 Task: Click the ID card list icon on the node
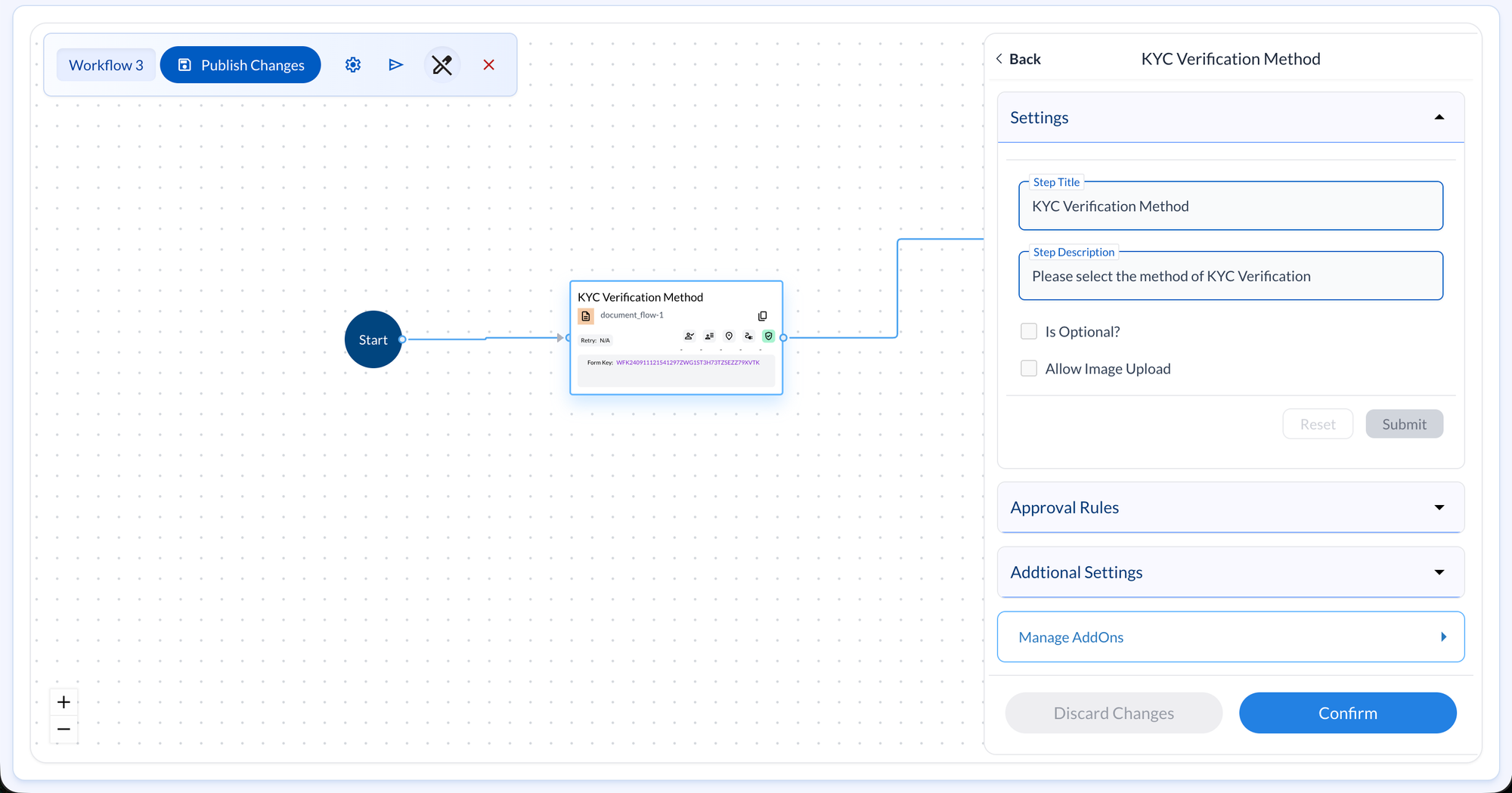tap(708, 336)
